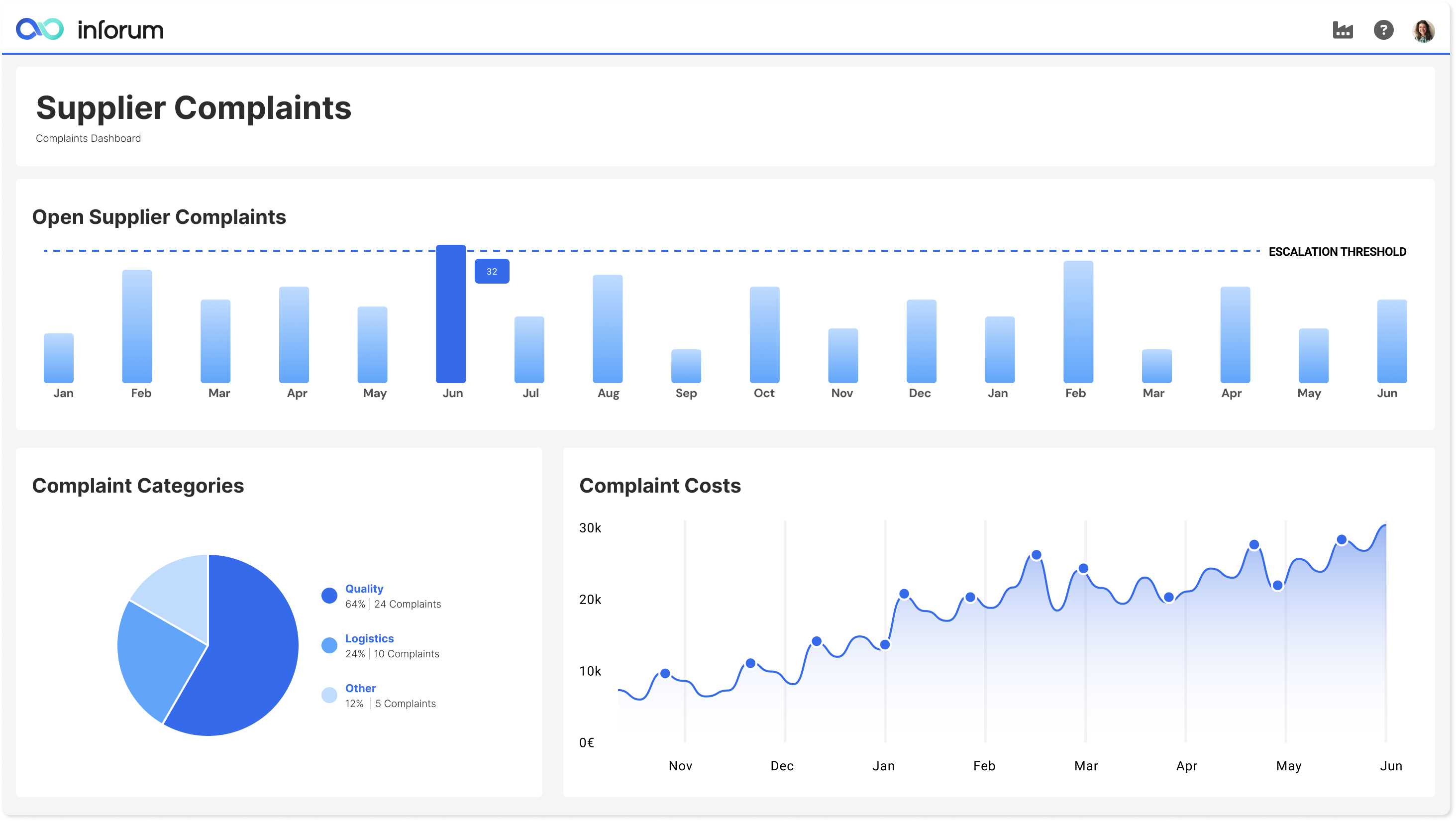Click the factory icon in the header
Image resolution: width=1456 pixels, height=821 pixels.
1343,30
